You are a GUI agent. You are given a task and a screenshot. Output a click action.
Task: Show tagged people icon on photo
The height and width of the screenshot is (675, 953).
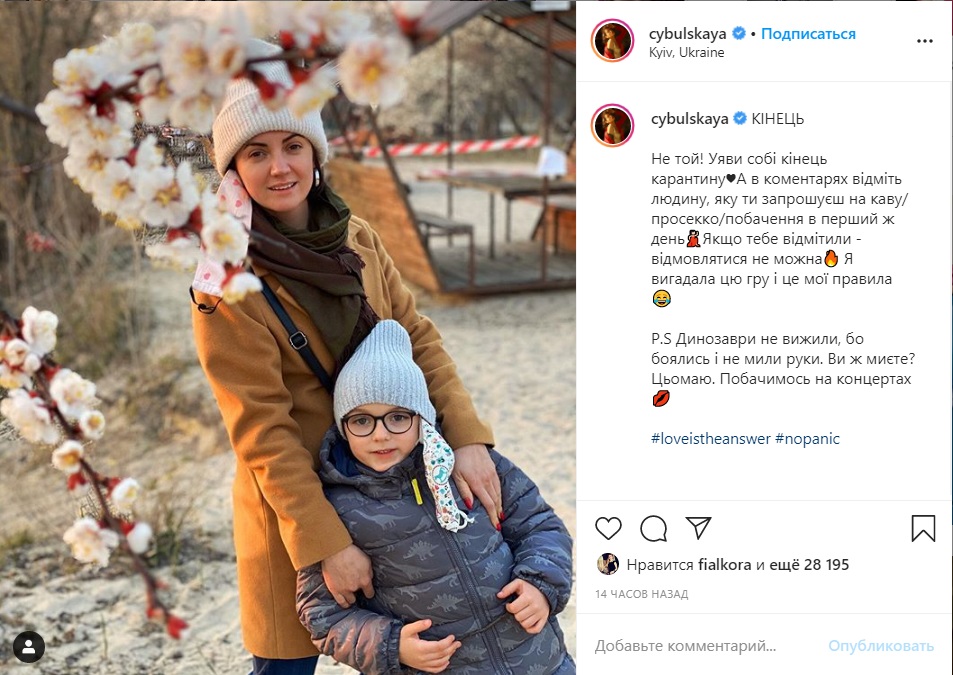tap(29, 646)
